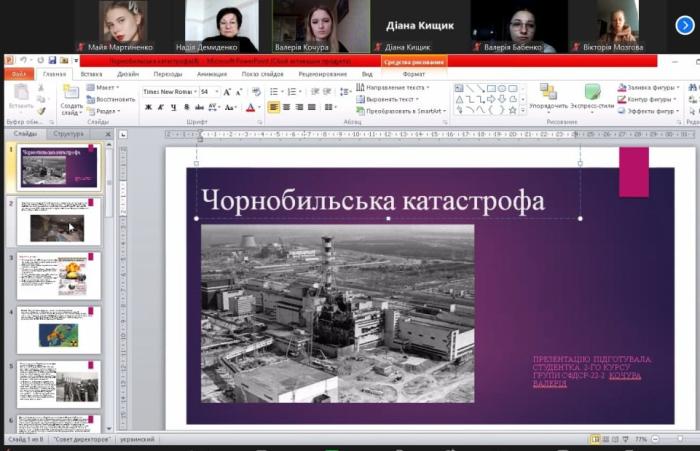Image resolution: width=700 pixels, height=451 pixels.
Task: Toggle underline (Ч) formatting
Action: tap(173, 107)
